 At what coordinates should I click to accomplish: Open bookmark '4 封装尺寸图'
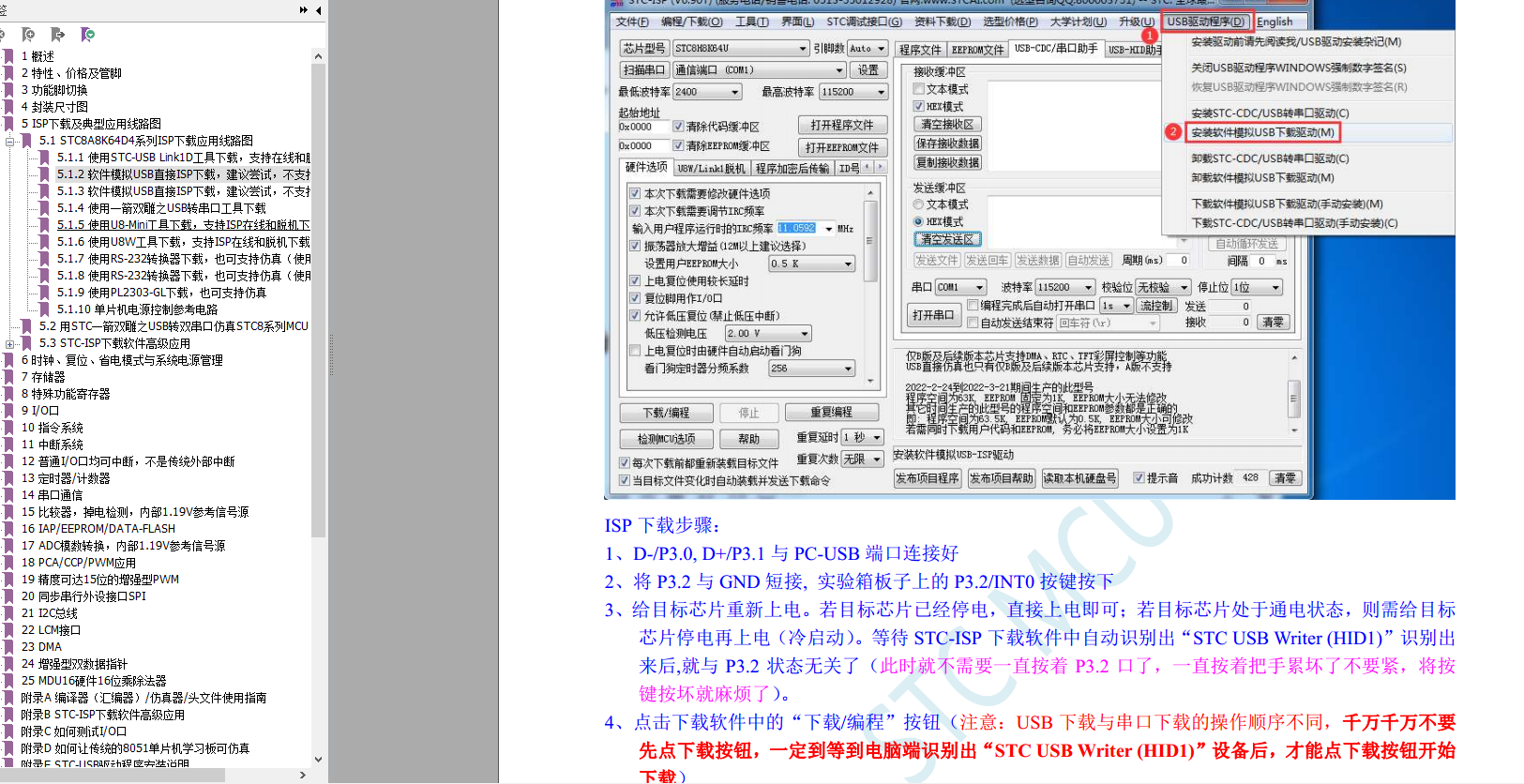[54, 107]
